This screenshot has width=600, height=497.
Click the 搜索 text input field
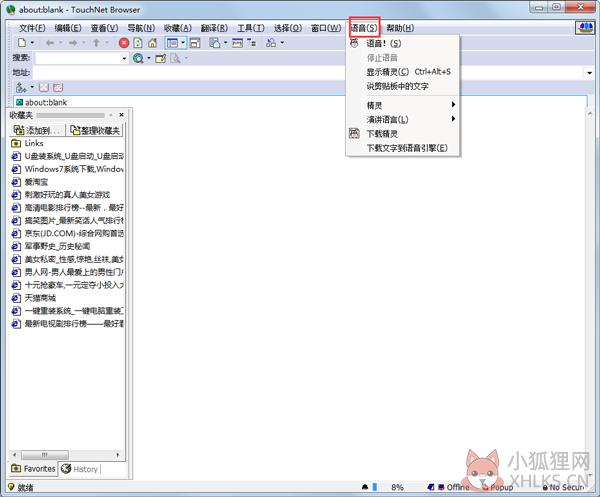[x=78, y=59]
